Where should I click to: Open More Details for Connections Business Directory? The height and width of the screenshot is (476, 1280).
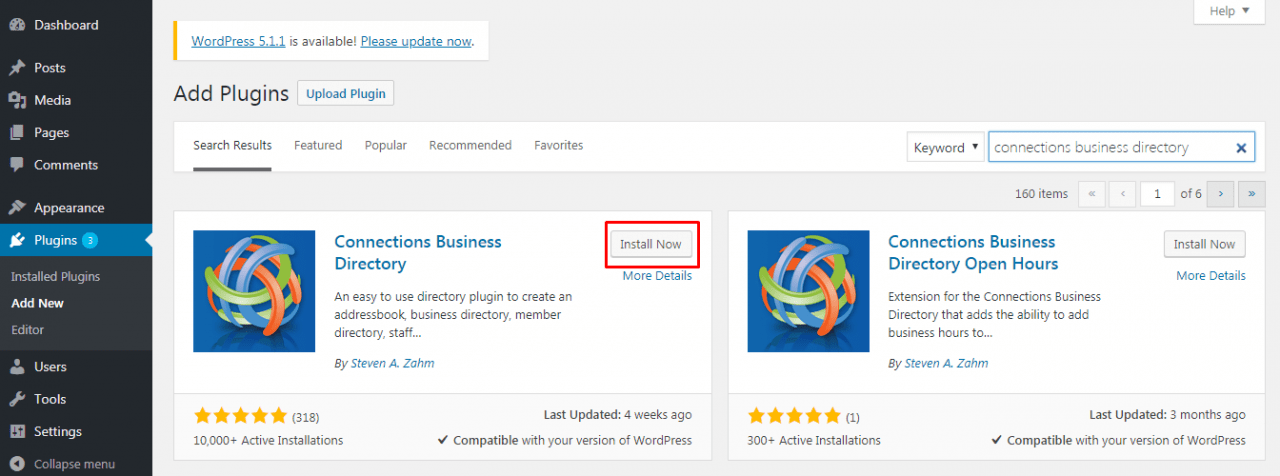point(657,276)
